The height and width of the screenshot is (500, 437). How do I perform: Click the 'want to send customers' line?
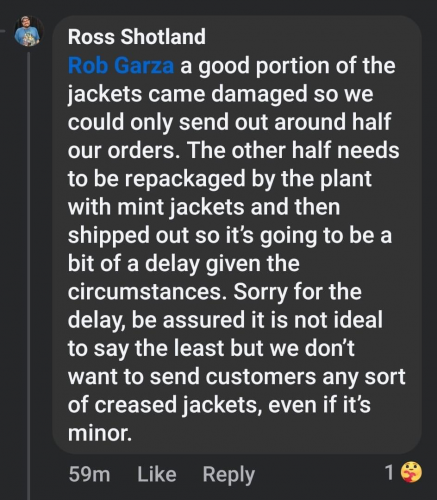click(192, 377)
